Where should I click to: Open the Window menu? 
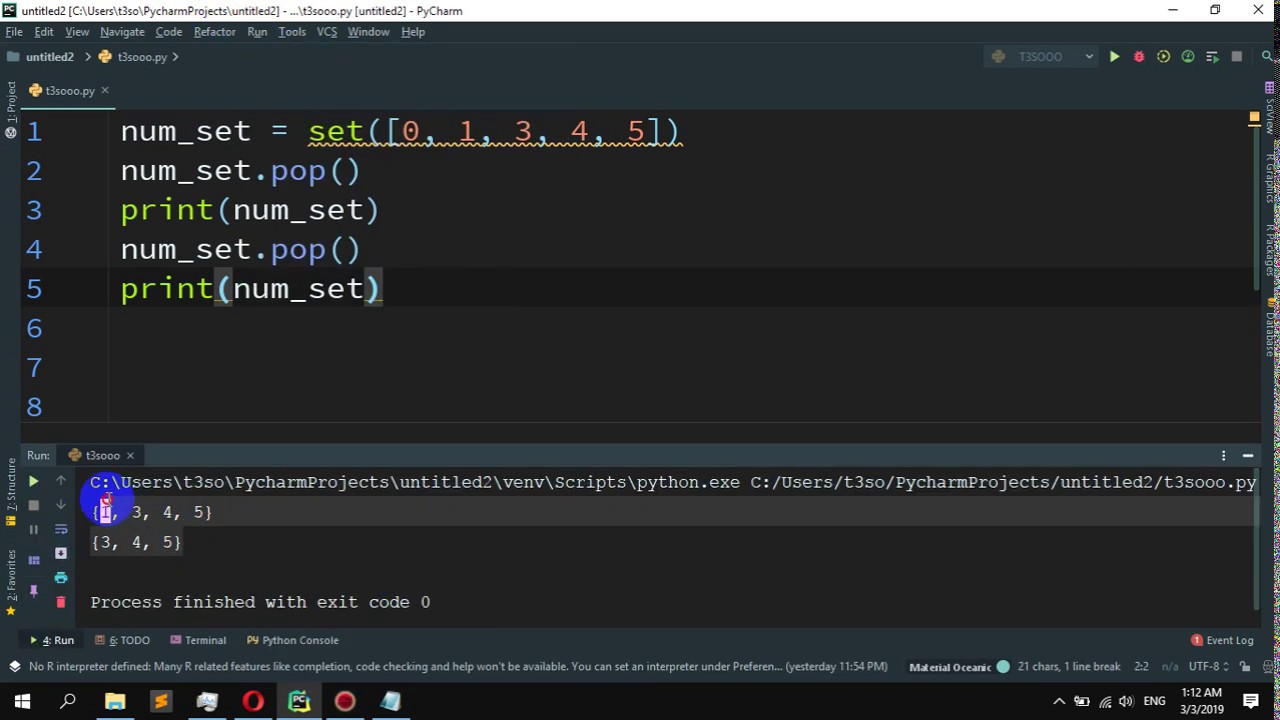point(368,32)
